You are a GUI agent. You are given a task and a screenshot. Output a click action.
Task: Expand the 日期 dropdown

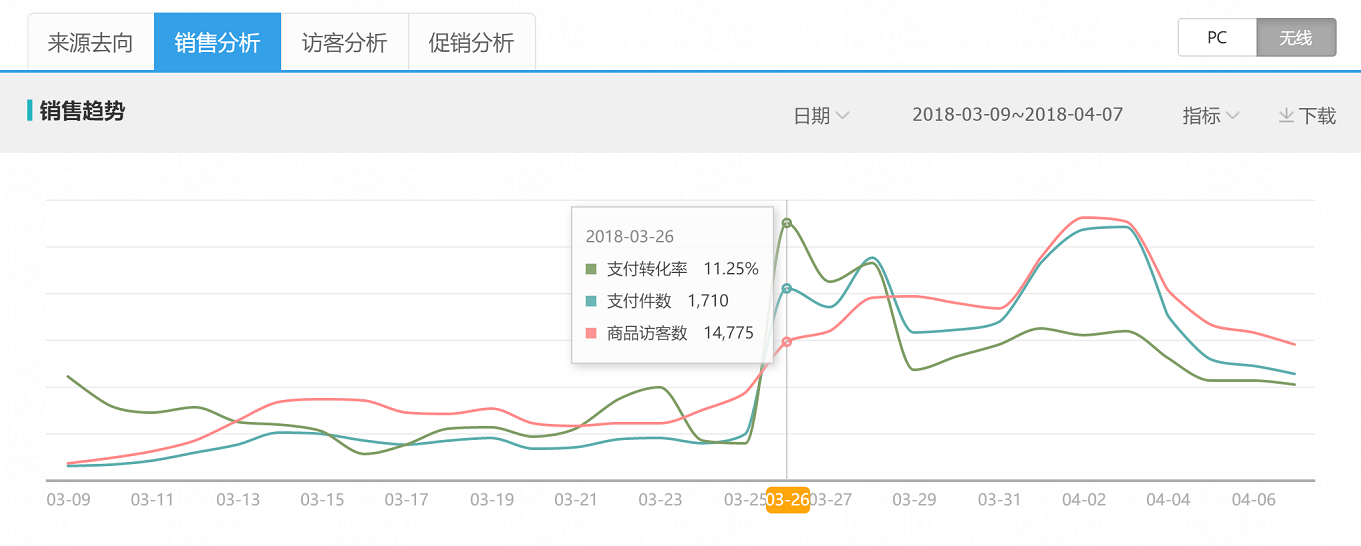pos(822,115)
